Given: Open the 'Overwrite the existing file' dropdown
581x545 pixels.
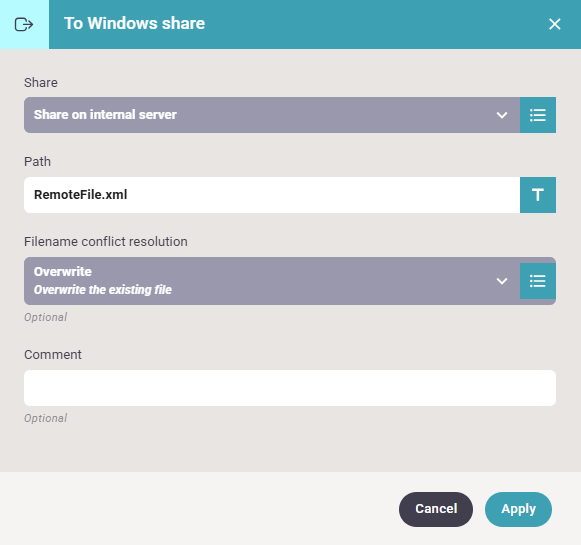Looking at the screenshot, I should 272,281.
